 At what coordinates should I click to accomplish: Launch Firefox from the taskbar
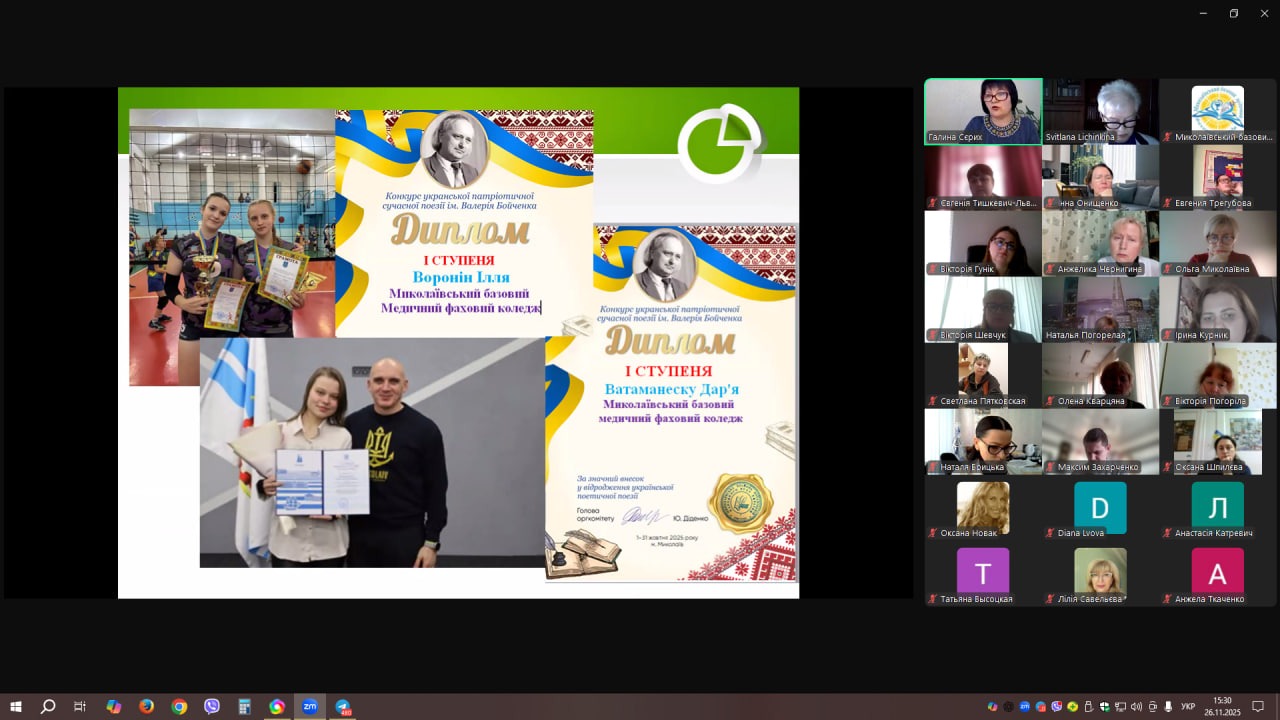146,707
